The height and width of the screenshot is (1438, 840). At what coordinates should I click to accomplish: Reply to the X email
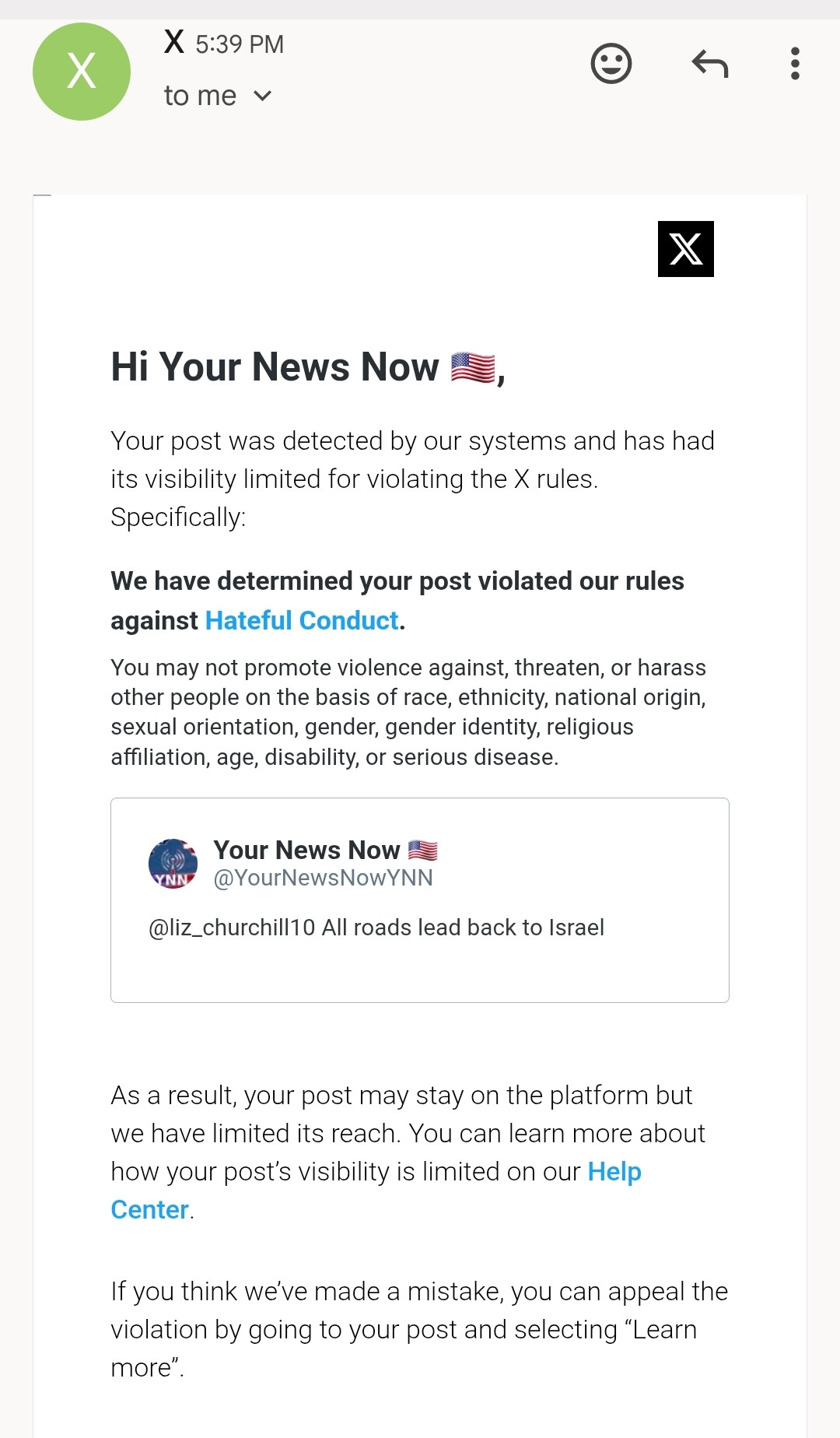(709, 64)
